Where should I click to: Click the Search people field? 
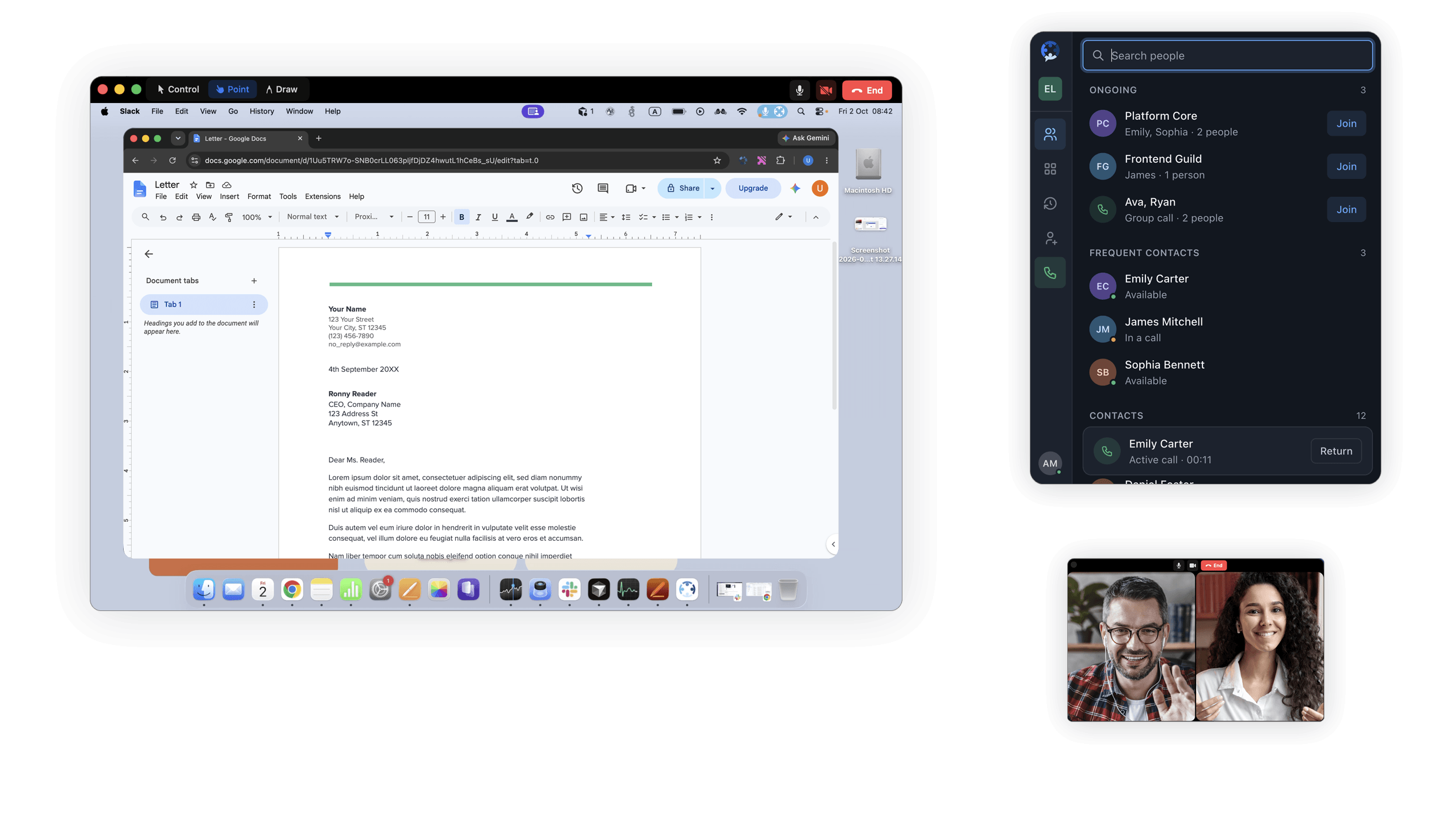tap(1227, 56)
